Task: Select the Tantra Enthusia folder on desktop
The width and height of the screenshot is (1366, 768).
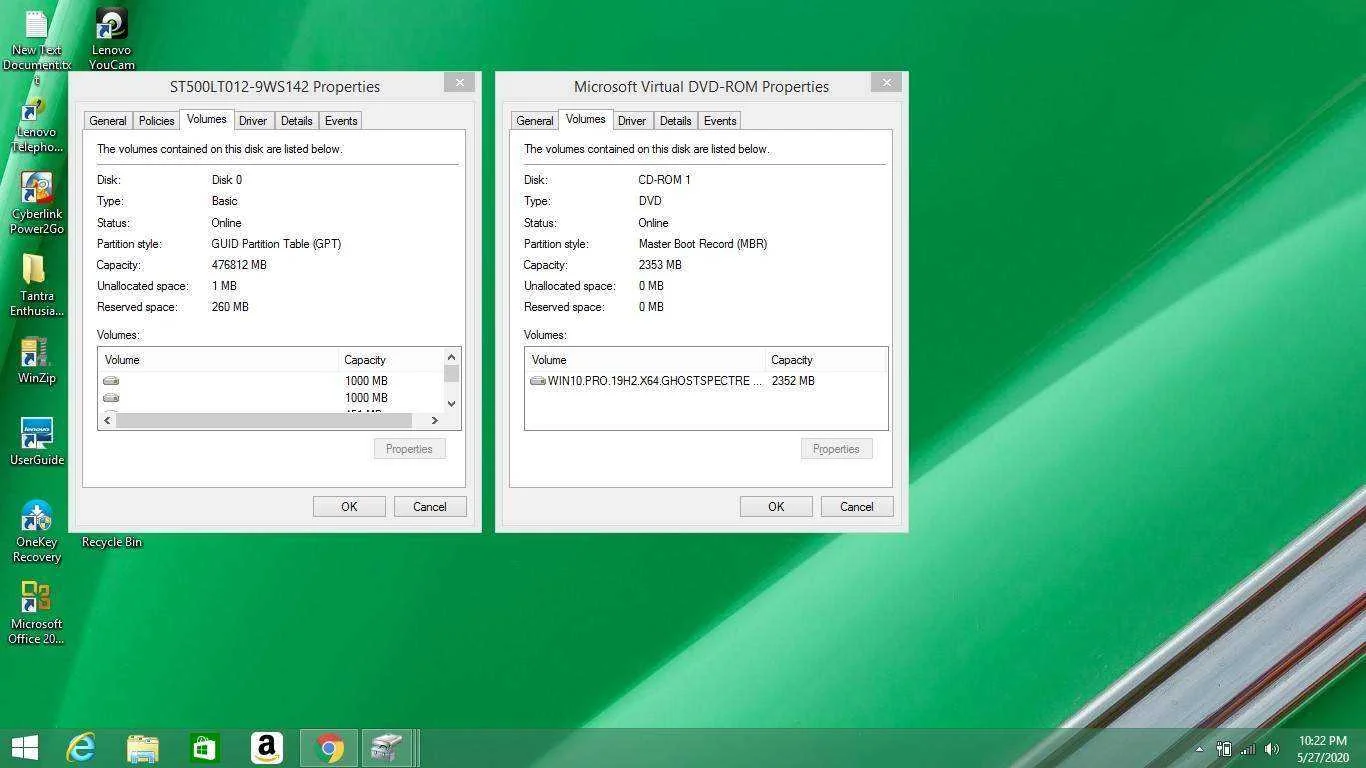Action: point(37,285)
